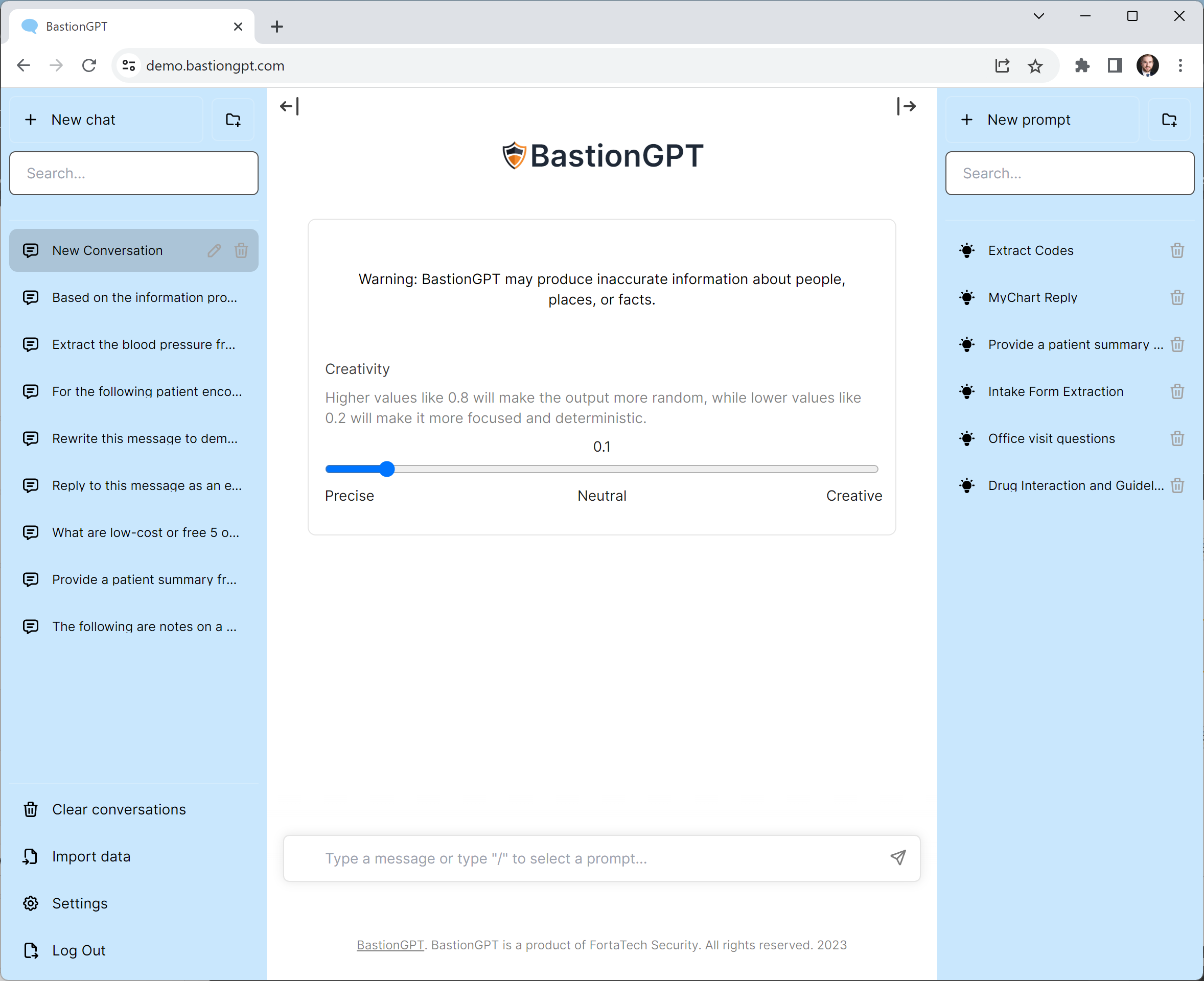Open the BastionGPT footer link
This screenshot has height=981, width=1204.
[389, 944]
